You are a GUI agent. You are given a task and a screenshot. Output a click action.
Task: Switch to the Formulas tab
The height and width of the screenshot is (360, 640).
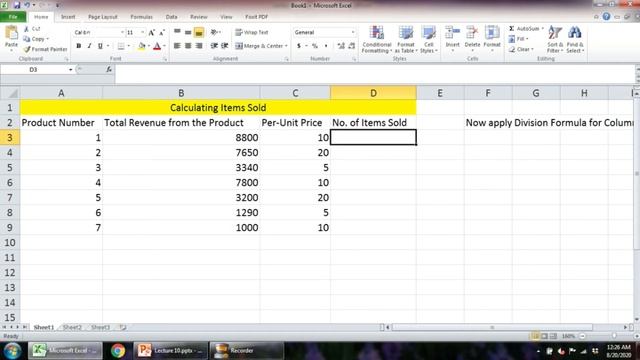click(x=141, y=17)
